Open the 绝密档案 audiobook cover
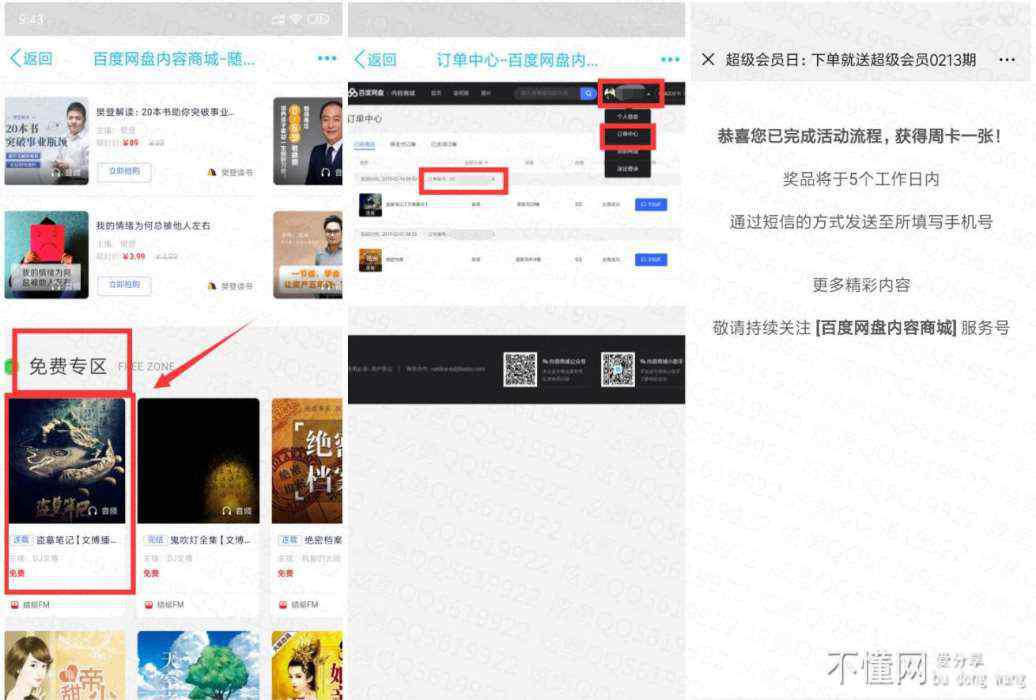The image size is (1036, 700). (x=307, y=461)
